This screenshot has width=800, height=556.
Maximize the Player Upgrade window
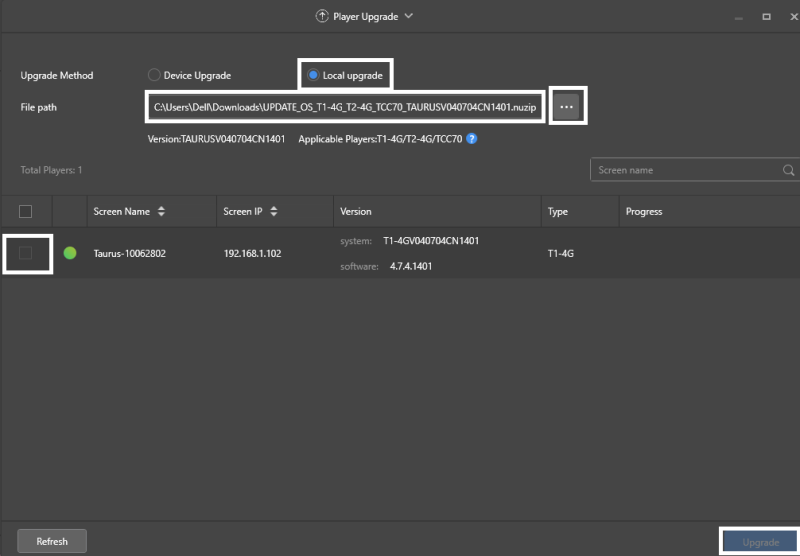pos(766,16)
